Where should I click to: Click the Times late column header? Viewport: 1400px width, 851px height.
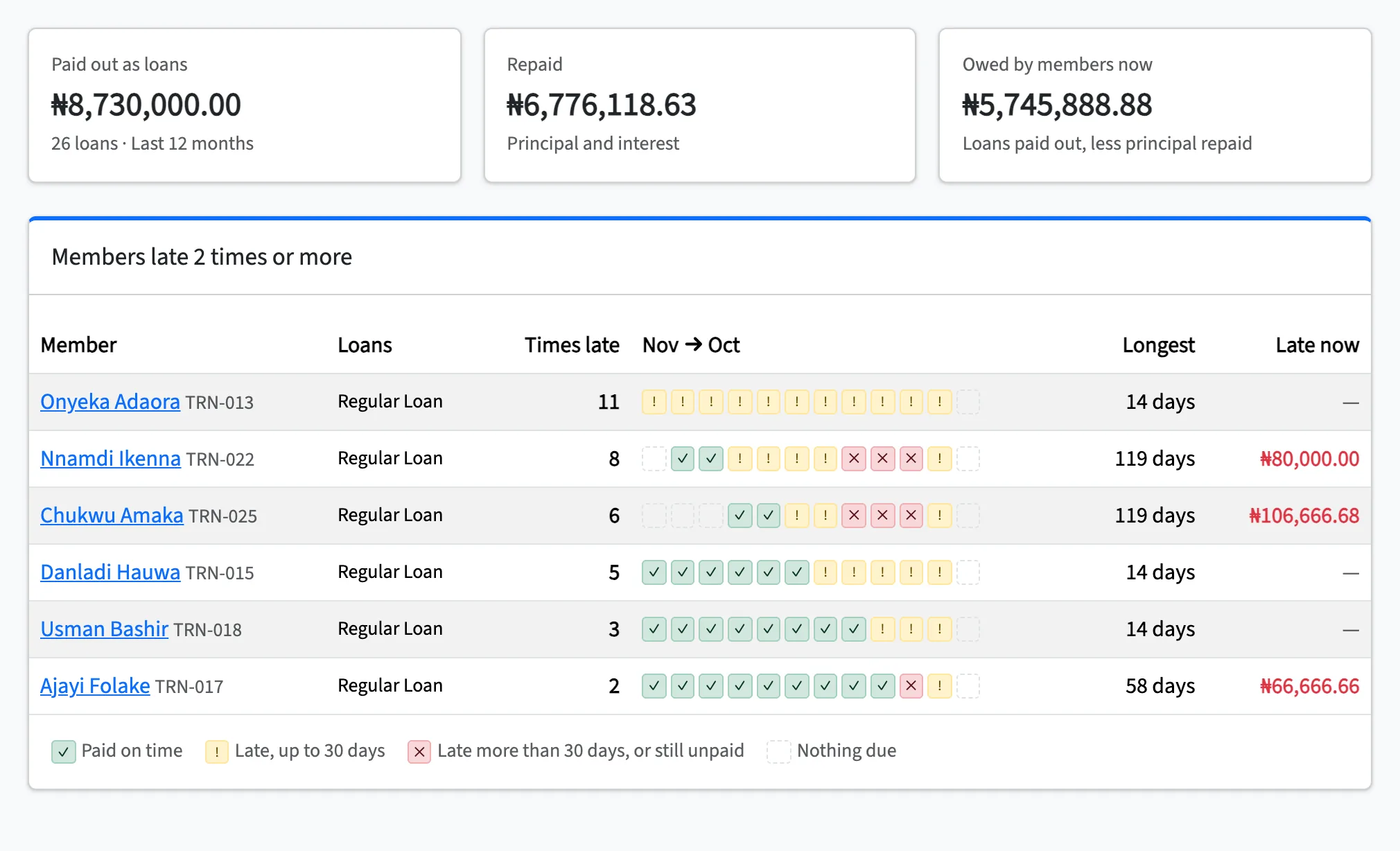pos(572,345)
